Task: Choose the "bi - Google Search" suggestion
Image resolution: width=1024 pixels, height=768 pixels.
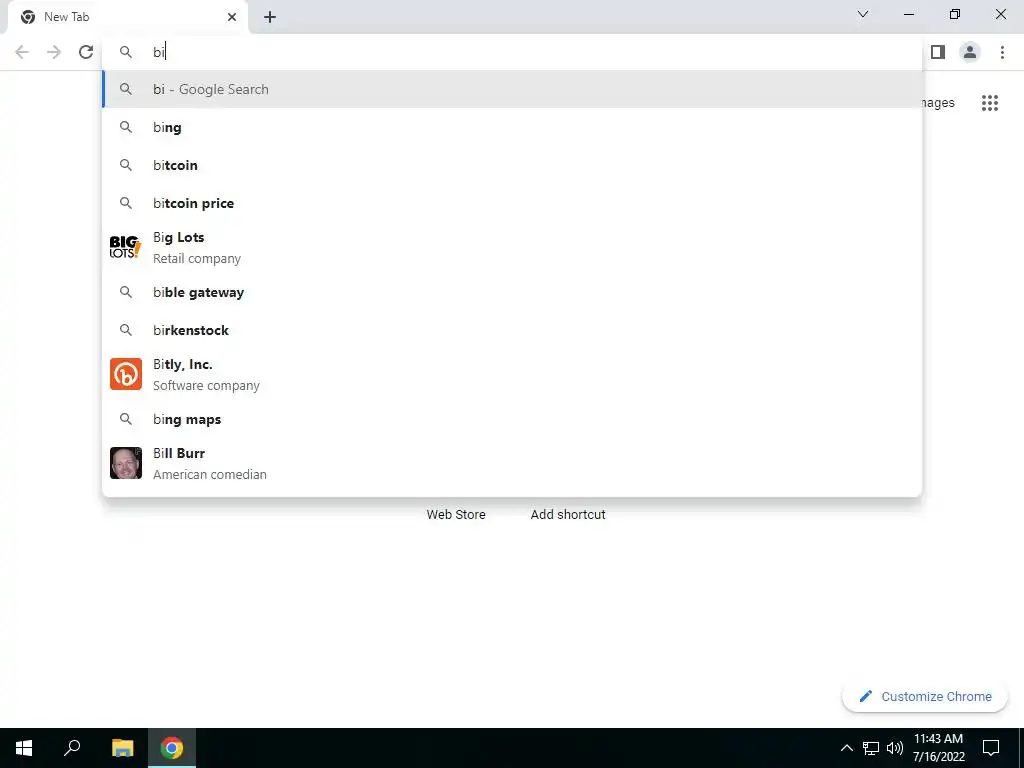Action: [x=513, y=89]
